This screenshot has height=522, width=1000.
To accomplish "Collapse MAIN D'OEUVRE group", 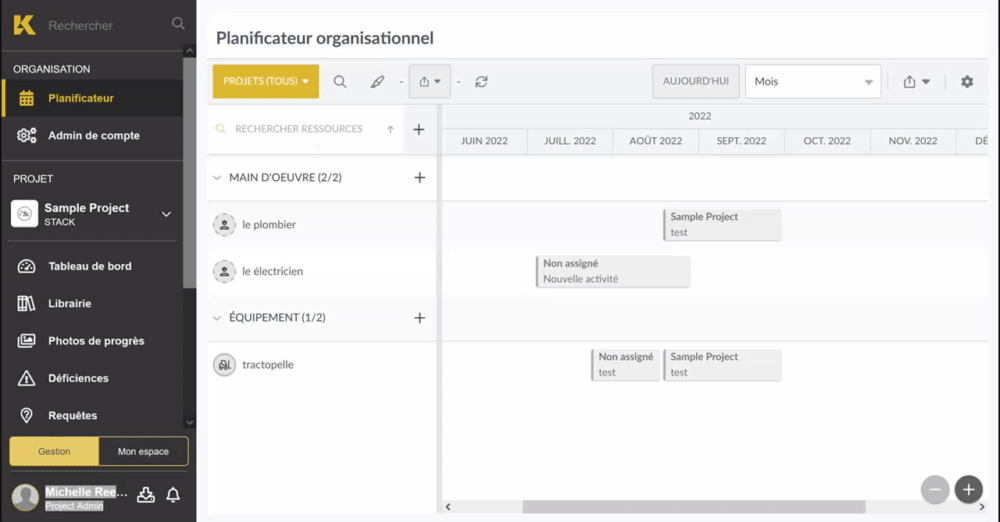I will click(x=217, y=177).
